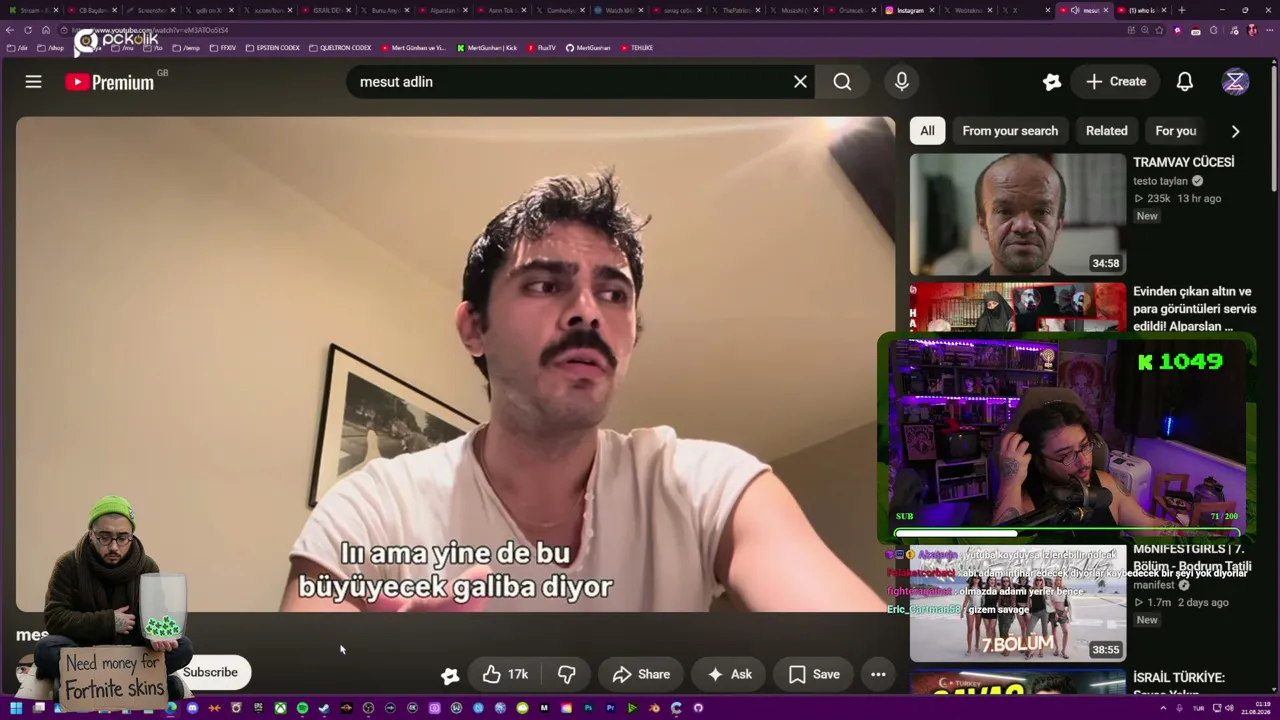Open the 'MertGunhan | Kick' bookmark
The height and width of the screenshot is (720, 1280).
click(x=487, y=48)
